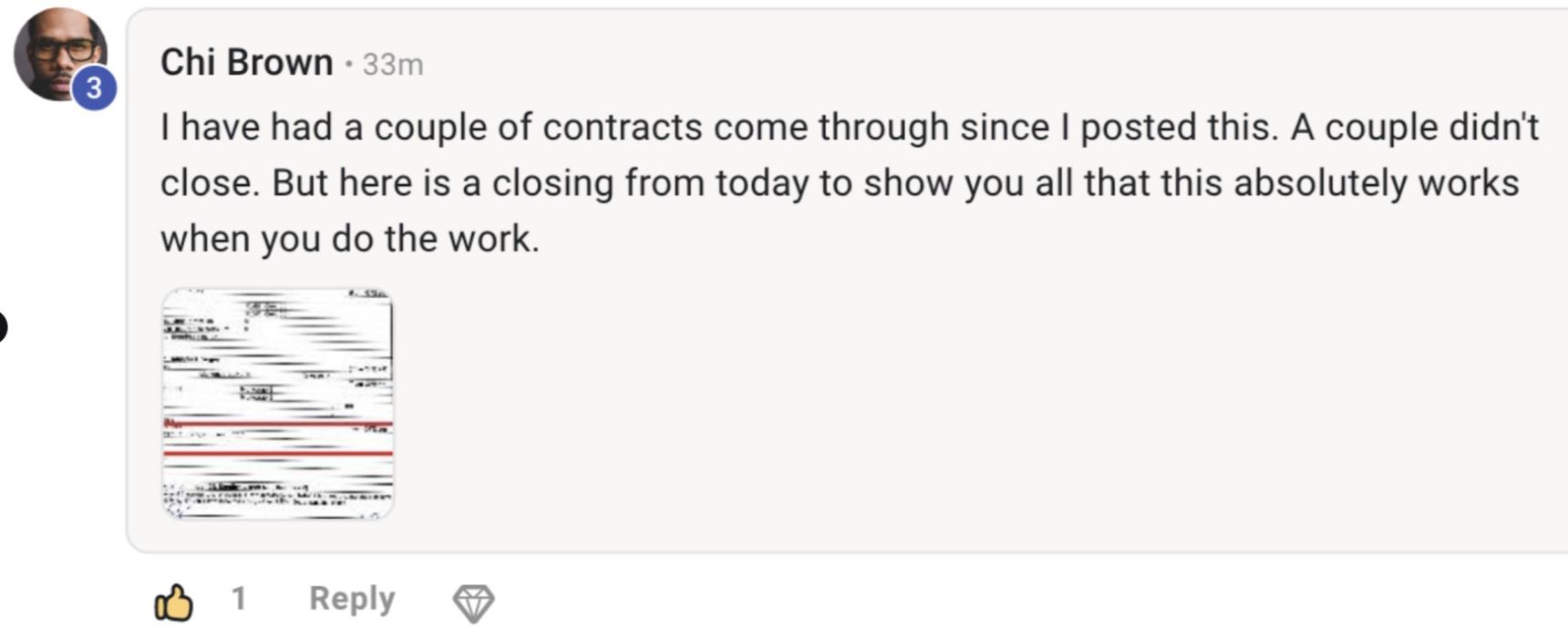This screenshot has width=1568, height=628.
Task: Click the partial black circle at left edge
Action: click(2, 326)
